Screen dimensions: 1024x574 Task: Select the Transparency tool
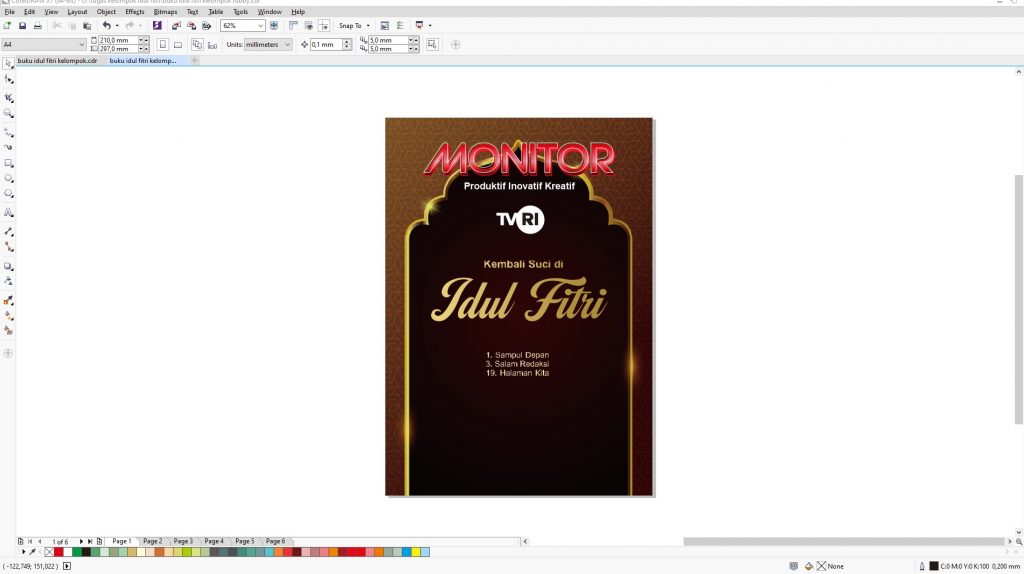point(8,281)
